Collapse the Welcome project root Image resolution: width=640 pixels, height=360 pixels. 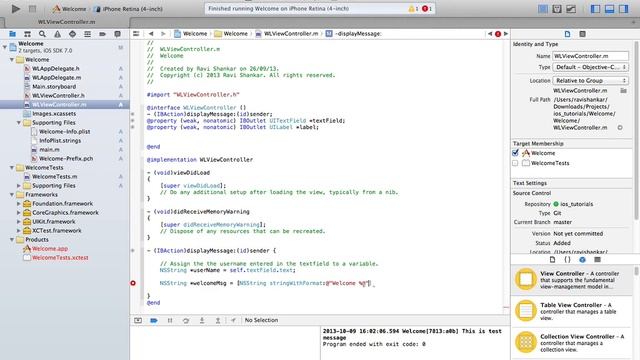(x=5, y=47)
